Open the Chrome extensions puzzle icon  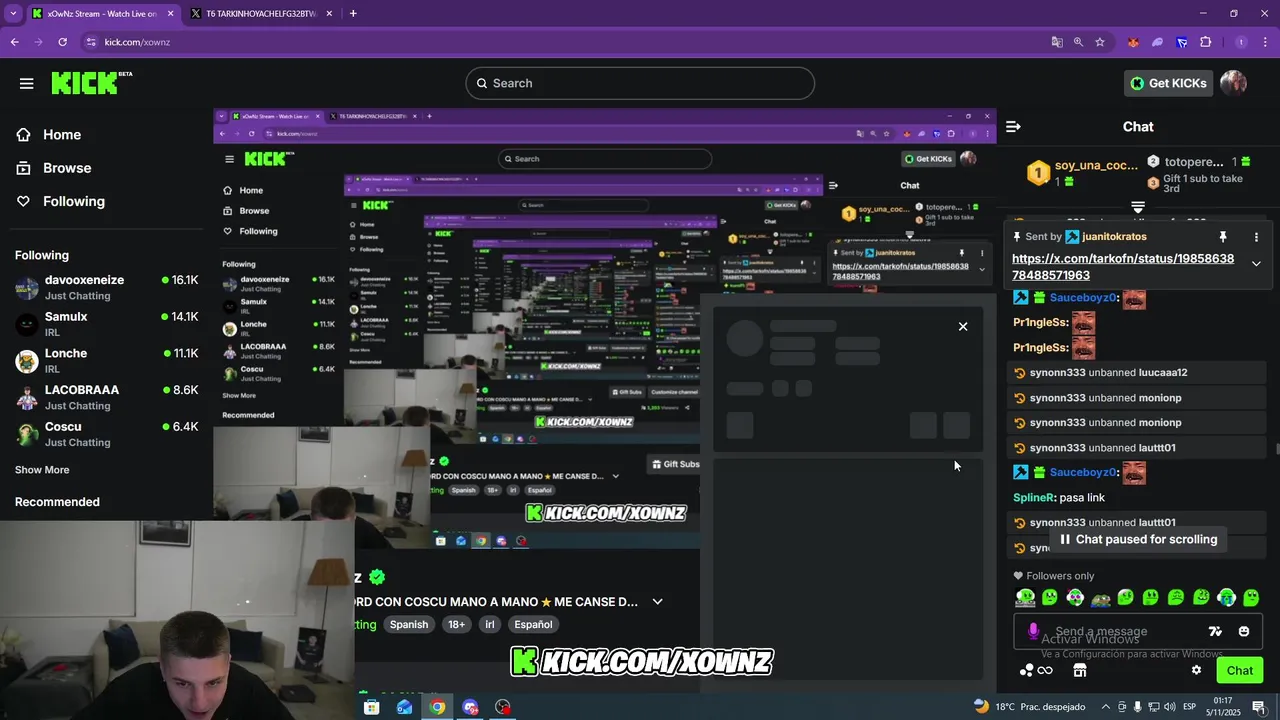pos(1205,42)
